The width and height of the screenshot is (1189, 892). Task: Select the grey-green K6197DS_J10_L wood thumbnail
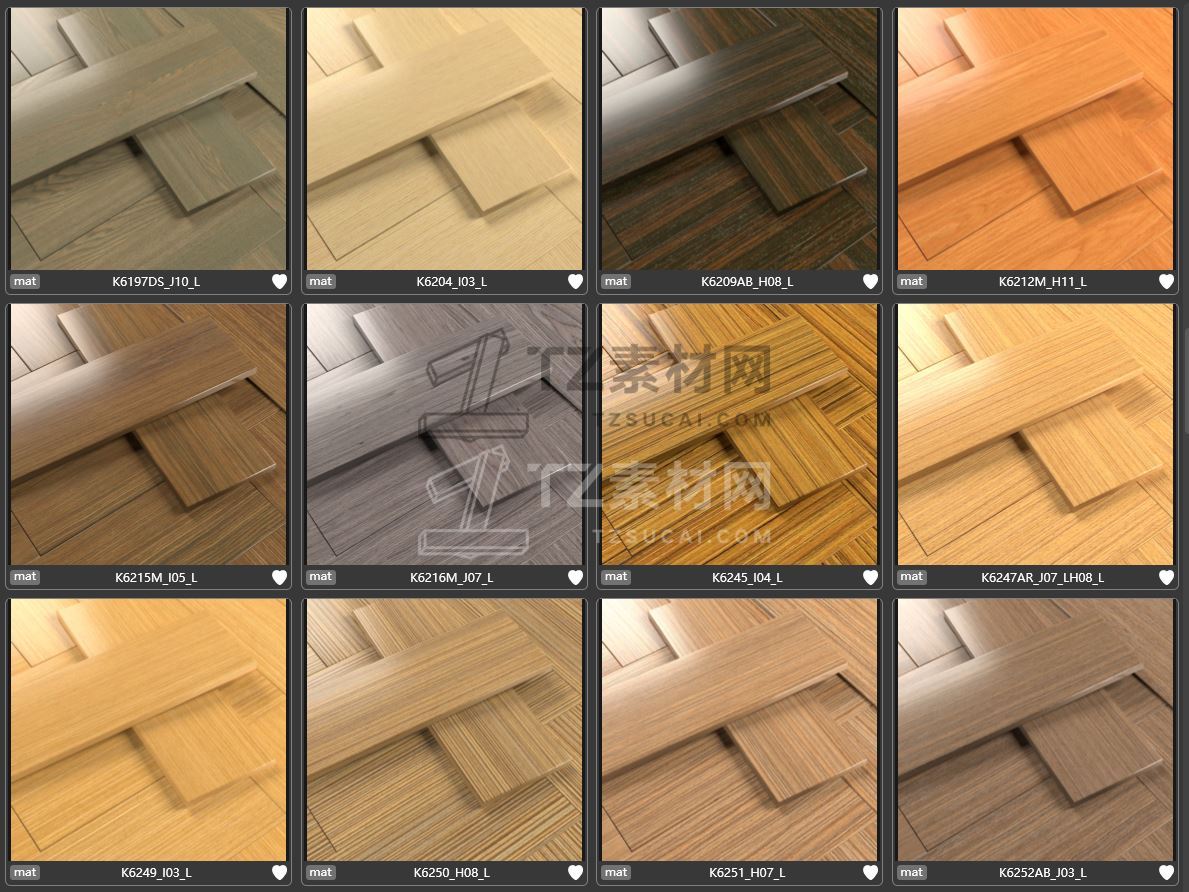coord(149,139)
